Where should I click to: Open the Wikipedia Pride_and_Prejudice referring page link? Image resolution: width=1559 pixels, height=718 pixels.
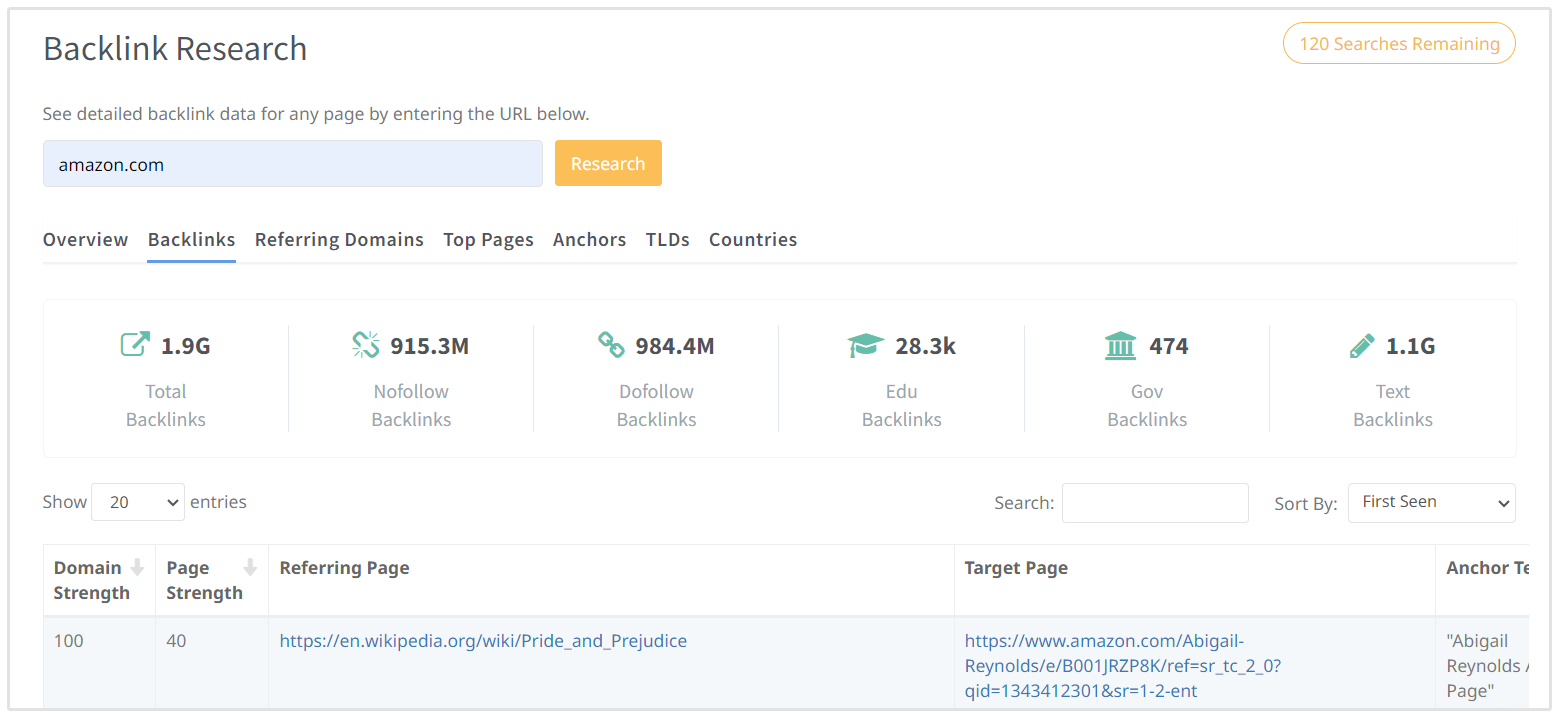coord(483,641)
